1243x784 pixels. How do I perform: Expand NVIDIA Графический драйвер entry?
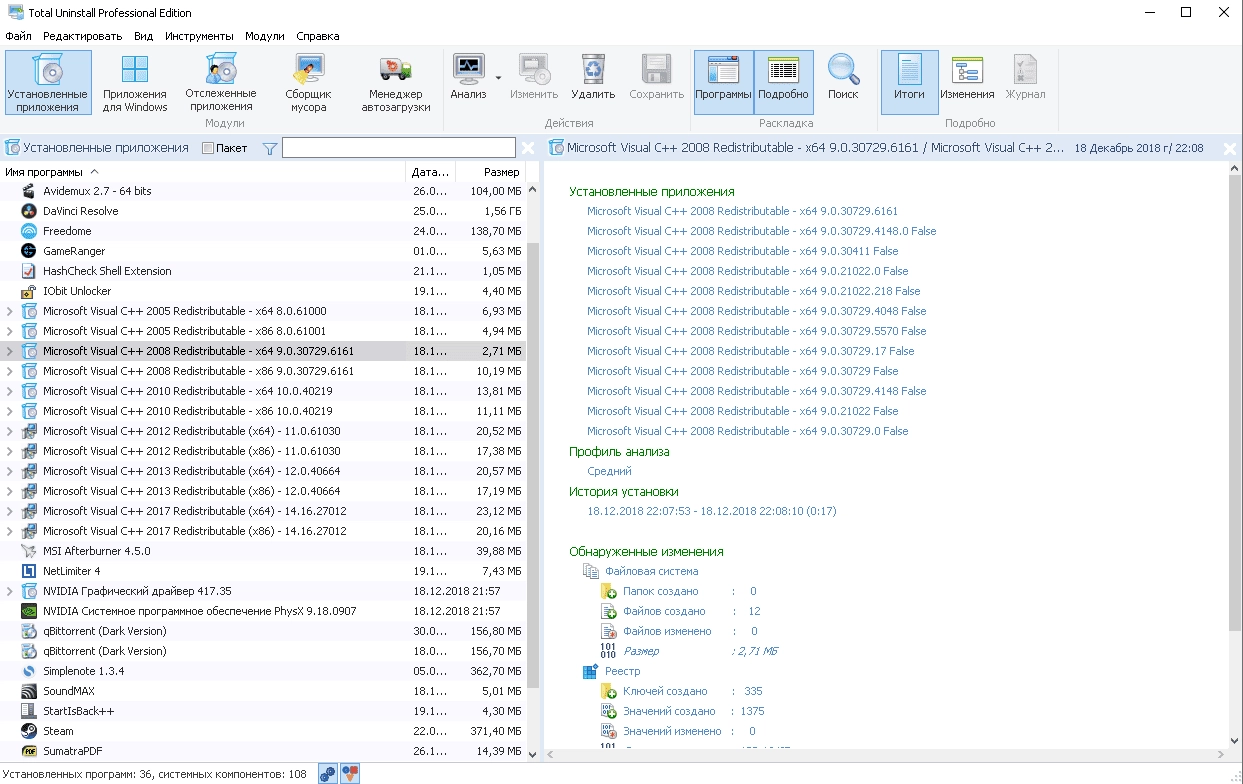10,591
